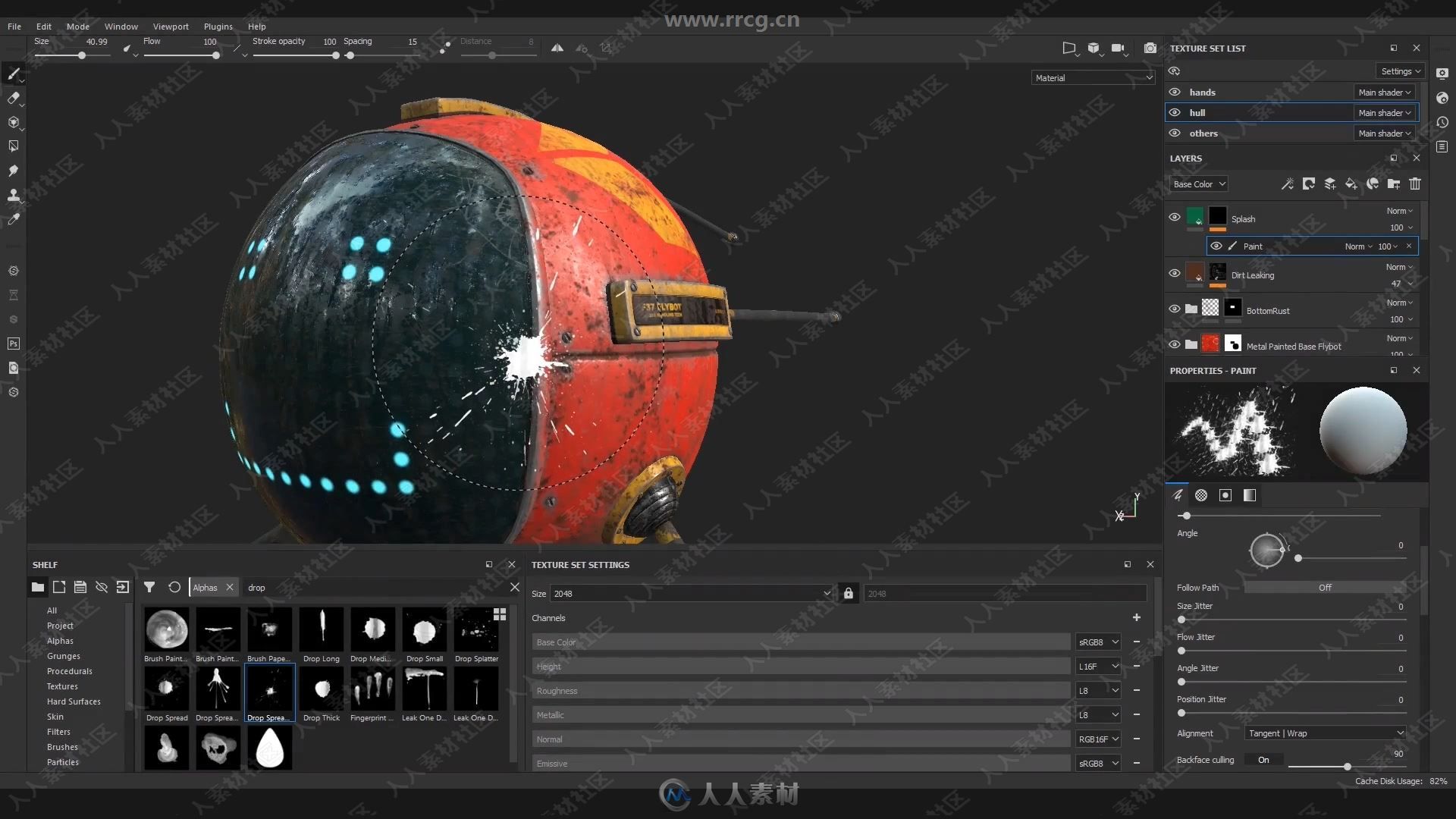Select the Clone tool in left toolbar
The height and width of the screenshot is (819, 1456).
pyautogui.click(x=13, y=195)
